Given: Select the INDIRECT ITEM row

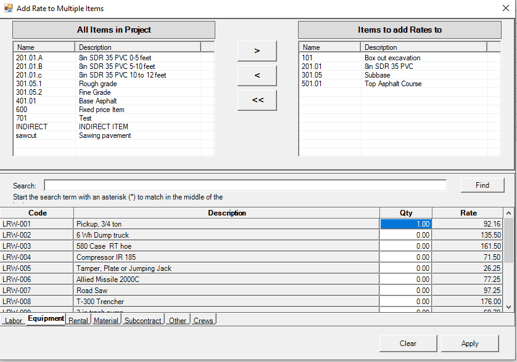Looking at the screenshot, I should (x=107, y=127).
